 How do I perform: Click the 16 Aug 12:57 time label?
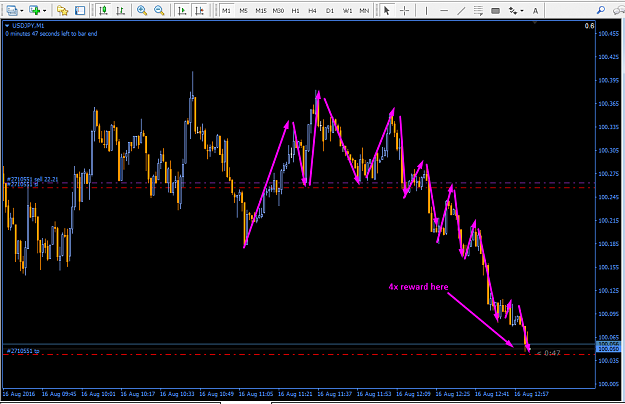click(531, 394)
